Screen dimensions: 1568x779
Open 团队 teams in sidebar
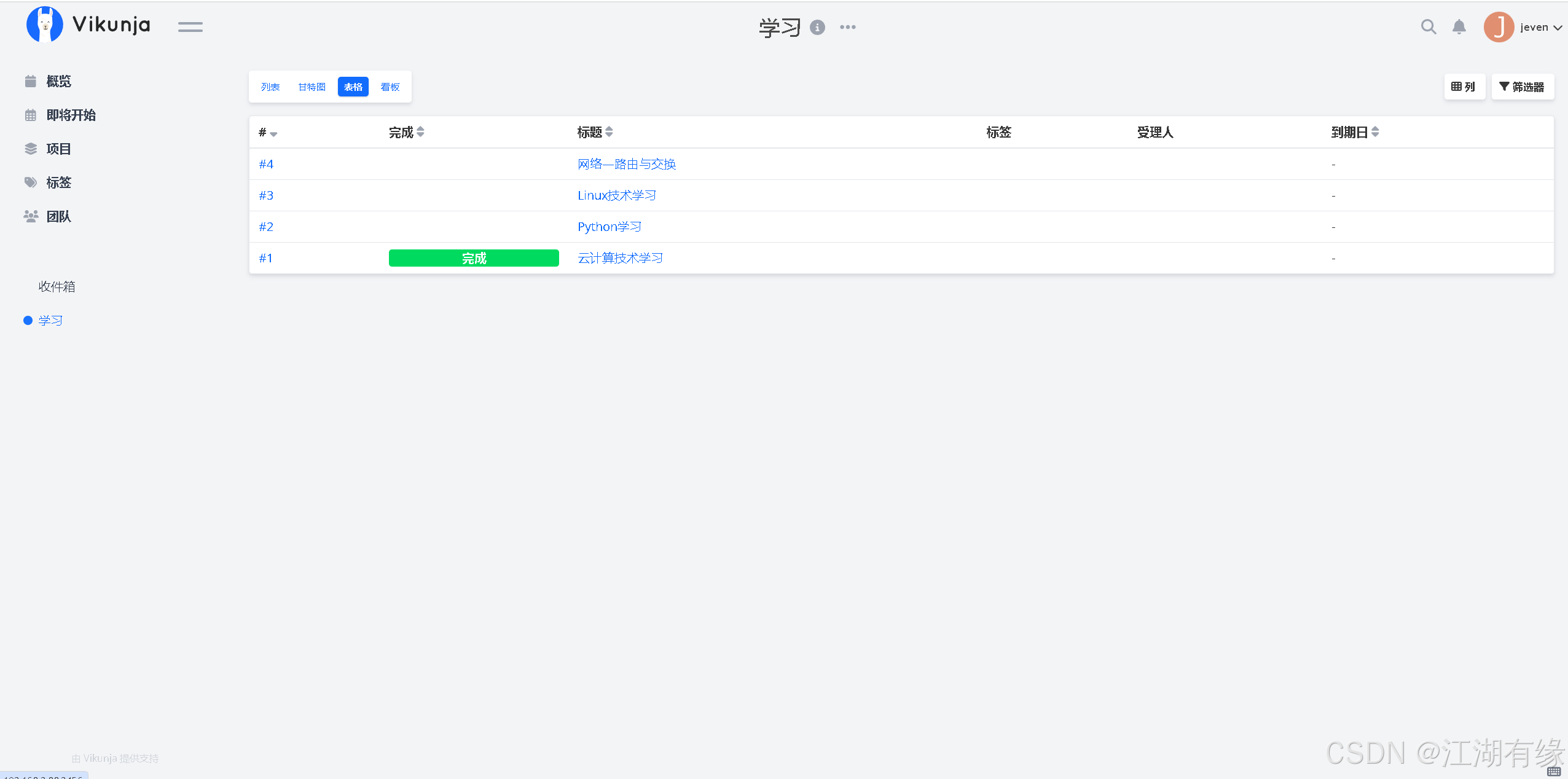pos(58,216)
